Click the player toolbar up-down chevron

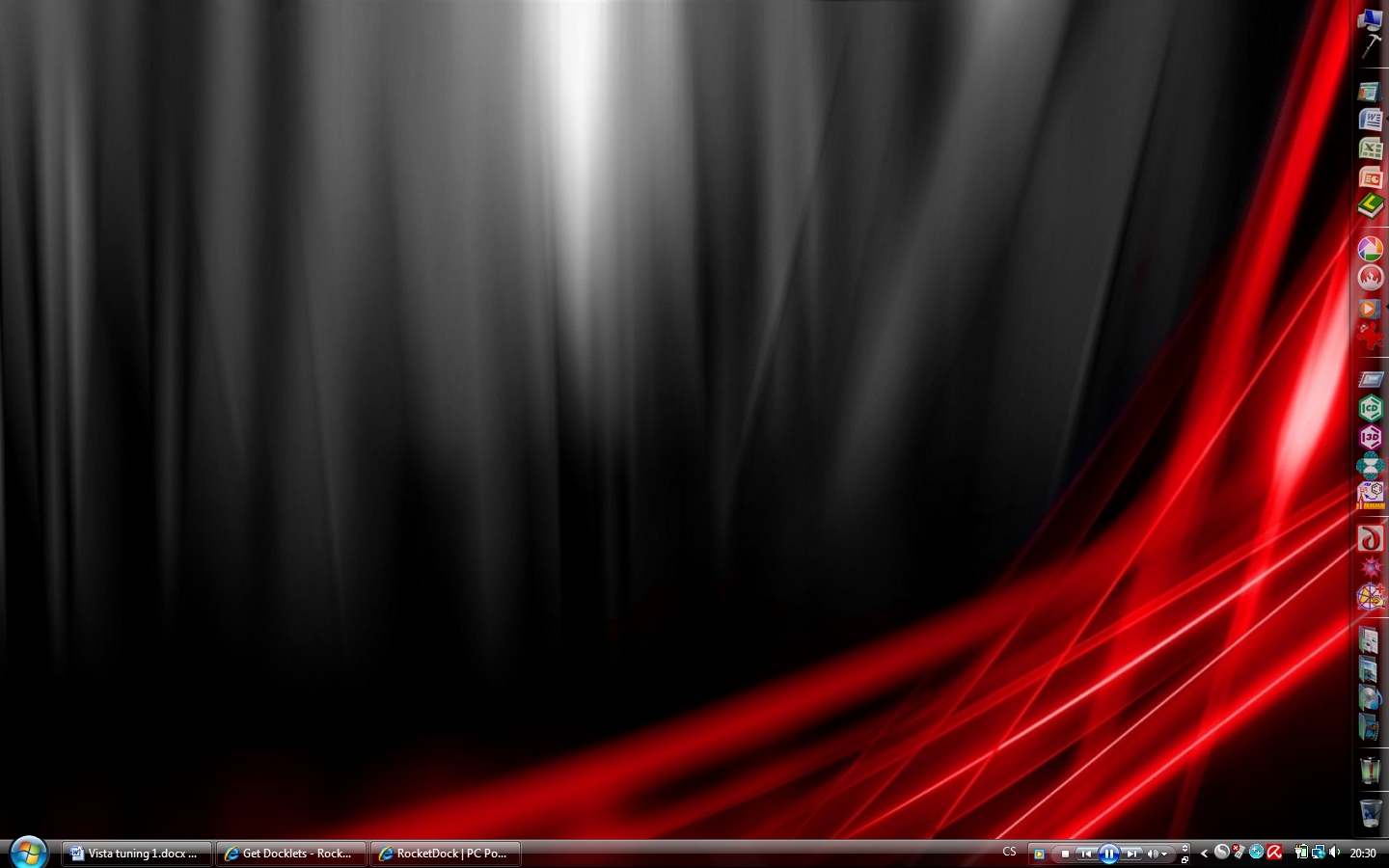(1185, 848)
